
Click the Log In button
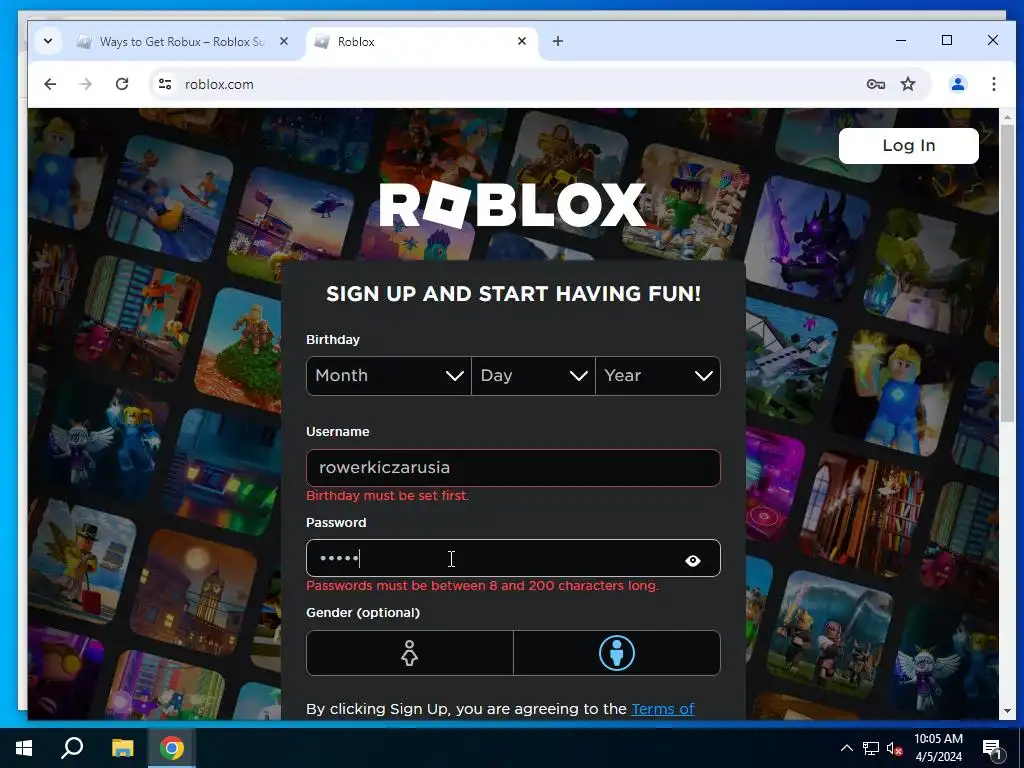[x=908, y=146]
